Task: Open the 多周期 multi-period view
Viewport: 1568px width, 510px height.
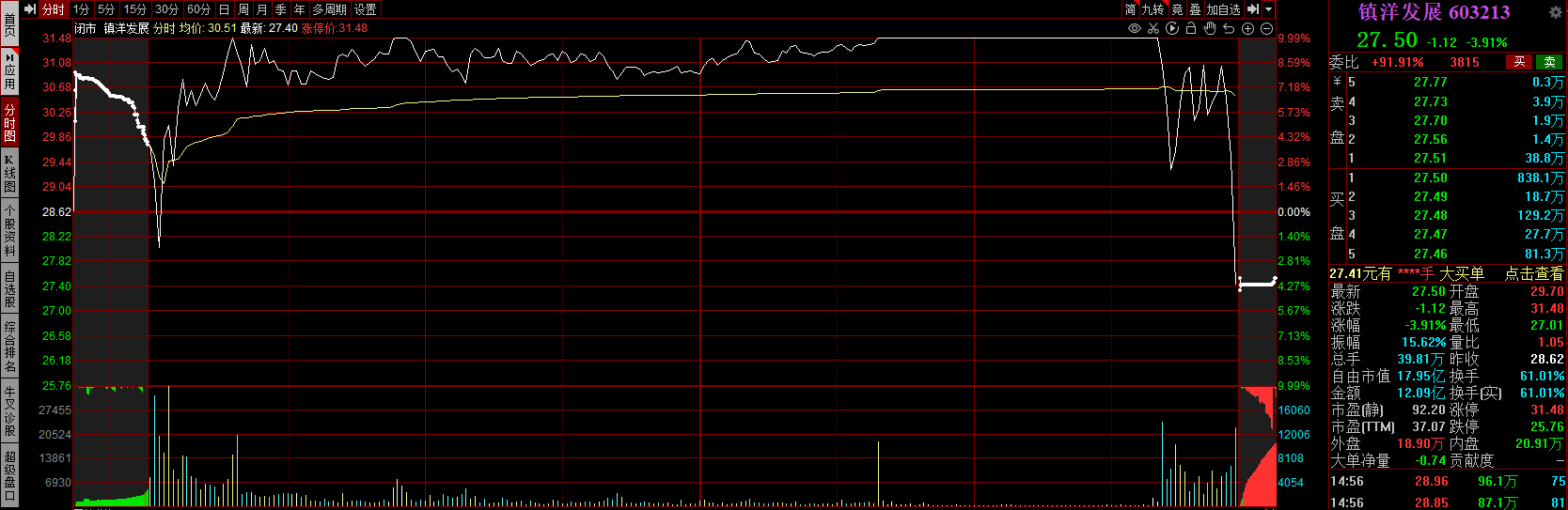Action: click(329, 9)
